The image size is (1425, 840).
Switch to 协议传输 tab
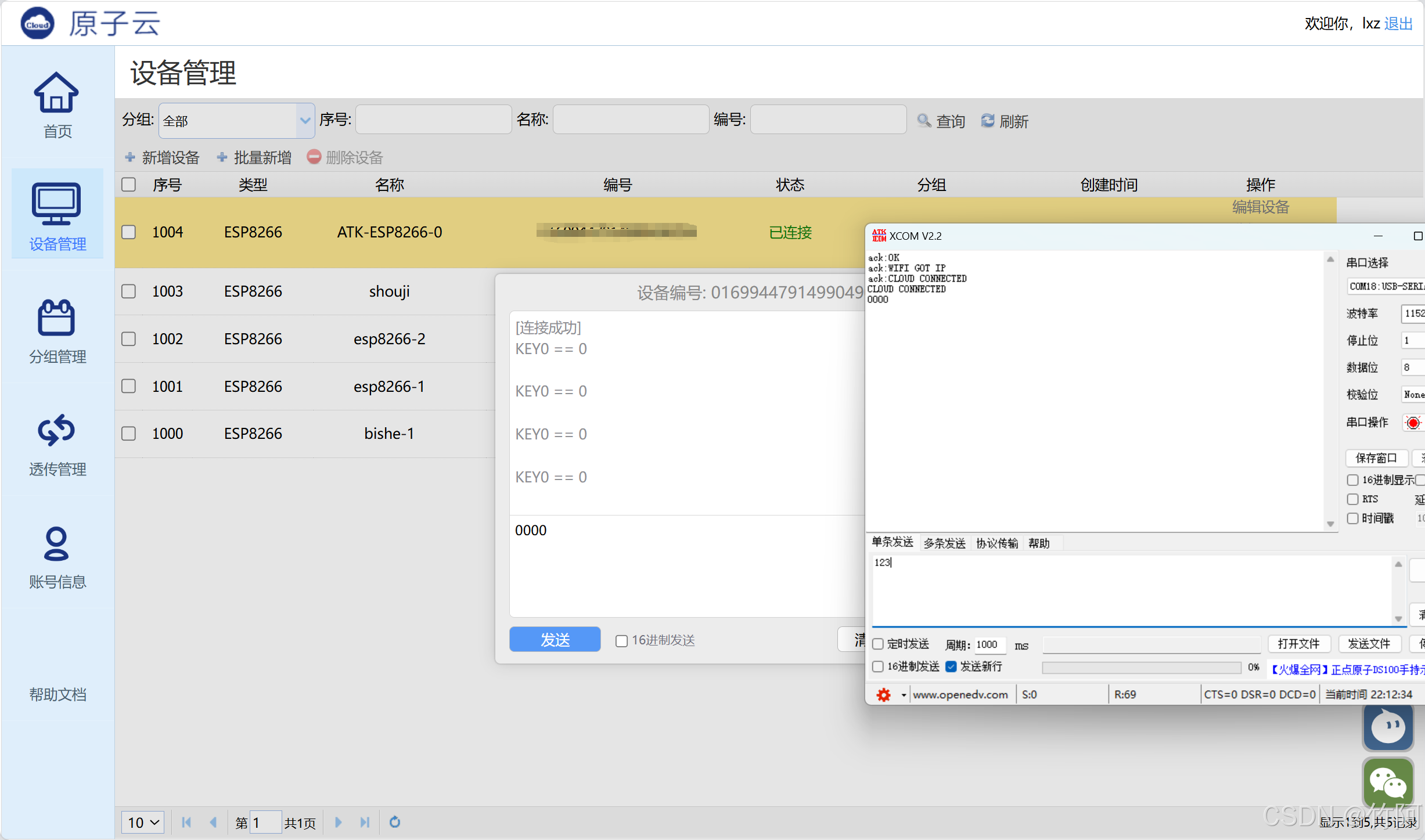point(996,543)
